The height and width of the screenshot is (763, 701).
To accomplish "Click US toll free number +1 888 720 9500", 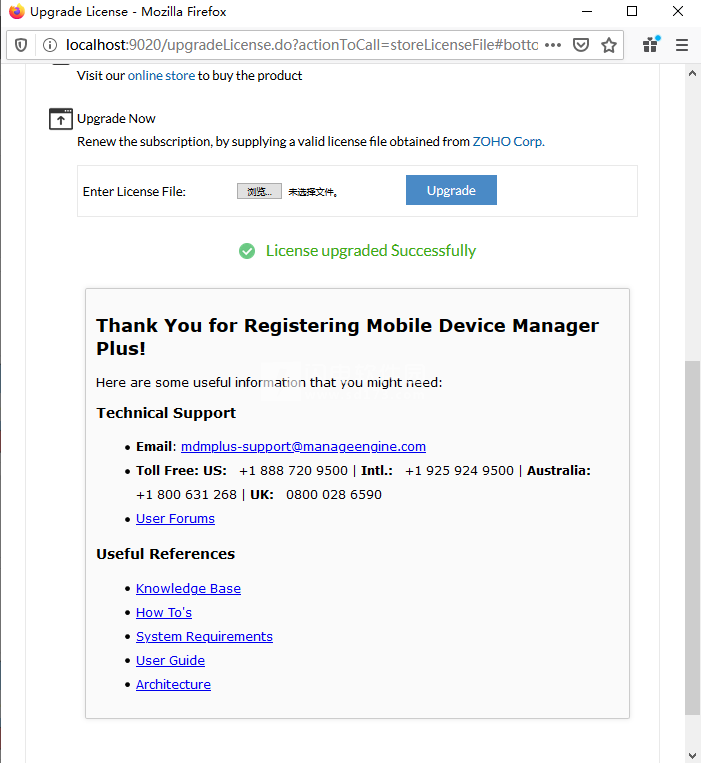I will 293,471.
